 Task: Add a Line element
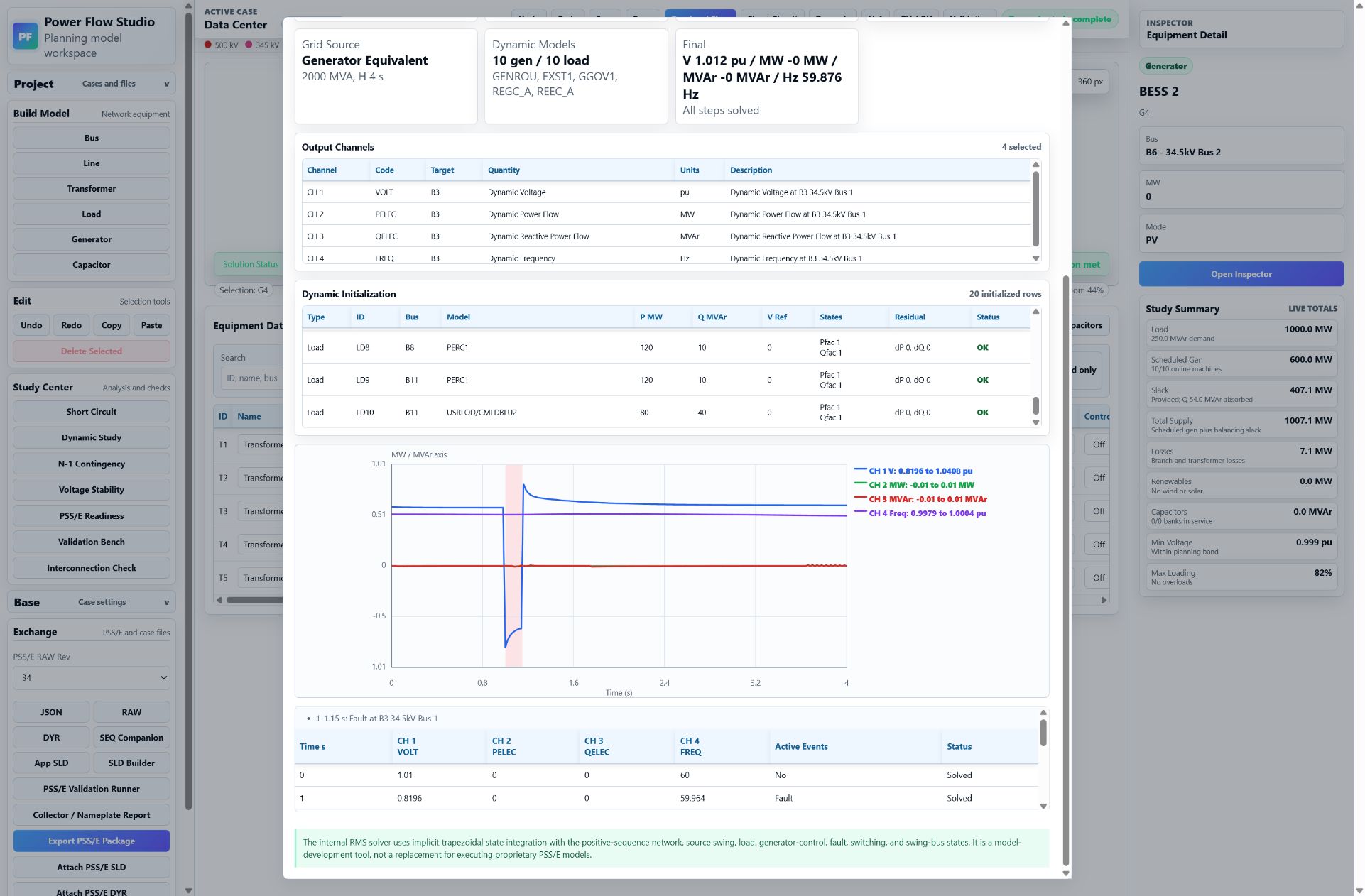click(x=92, y=163)
